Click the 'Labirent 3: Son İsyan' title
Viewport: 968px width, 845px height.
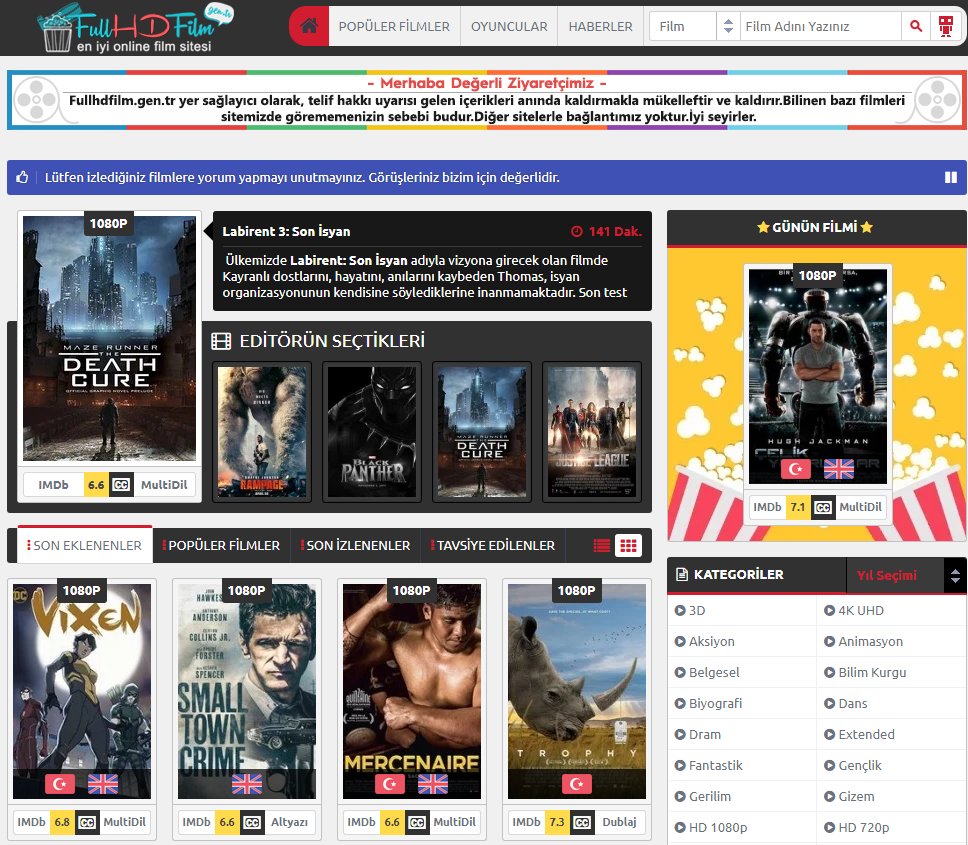click(x=286, y=231)
